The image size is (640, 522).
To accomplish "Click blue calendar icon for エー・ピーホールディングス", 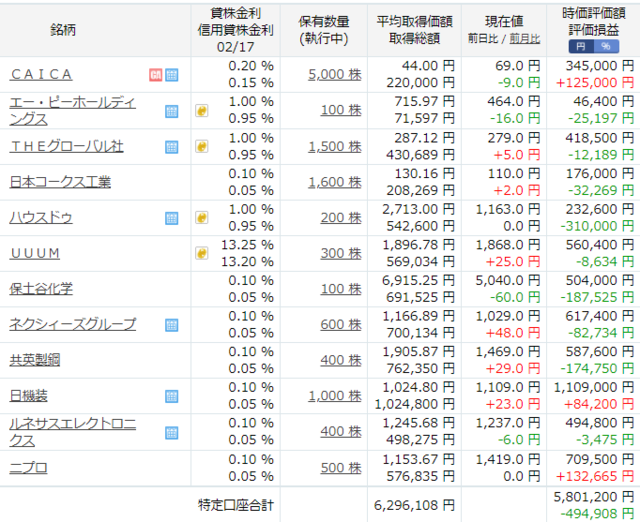I will click(x=172, y=111).
